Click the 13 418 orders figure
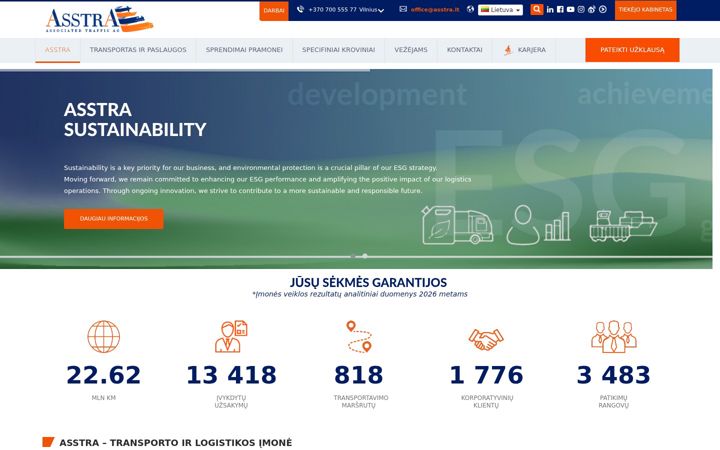 [231, 375]
